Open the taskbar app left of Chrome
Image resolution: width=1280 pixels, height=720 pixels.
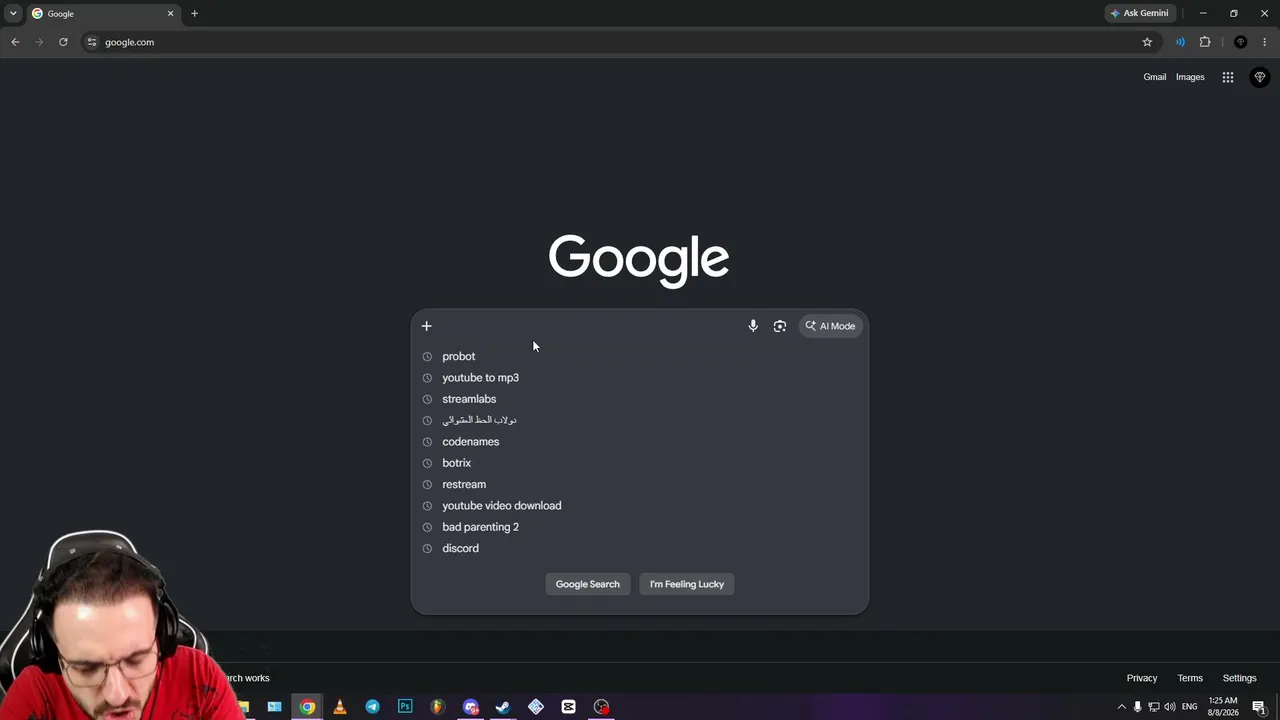274,707
